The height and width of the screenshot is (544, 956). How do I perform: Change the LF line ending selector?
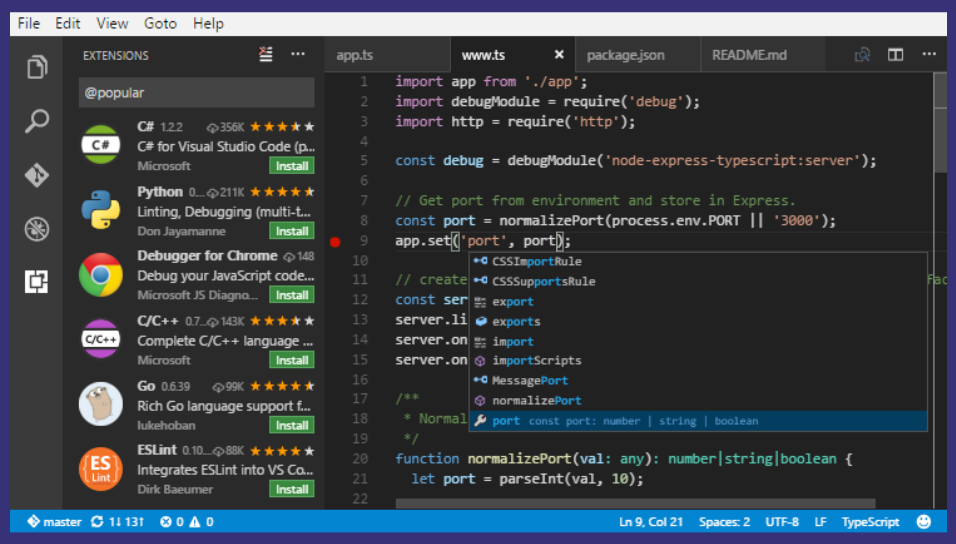point(821,521)
